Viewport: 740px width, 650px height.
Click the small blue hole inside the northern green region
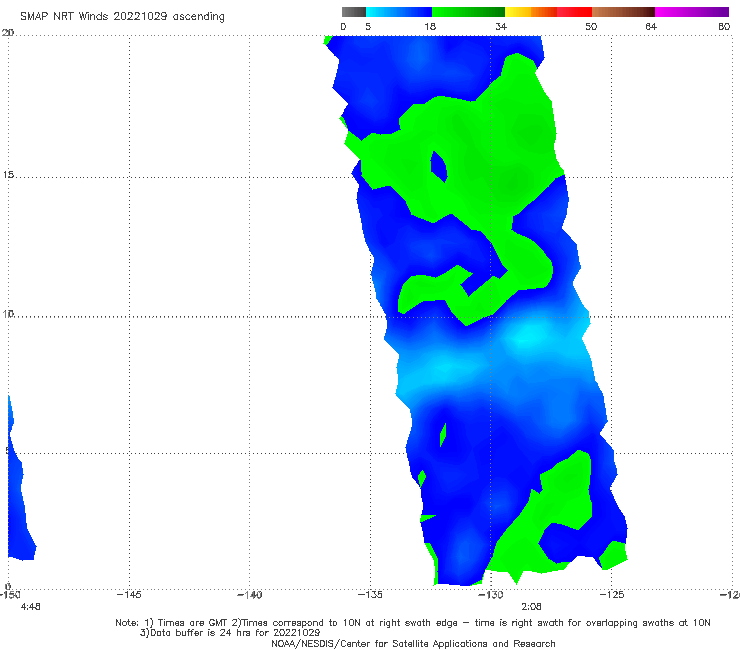(438, 166)
